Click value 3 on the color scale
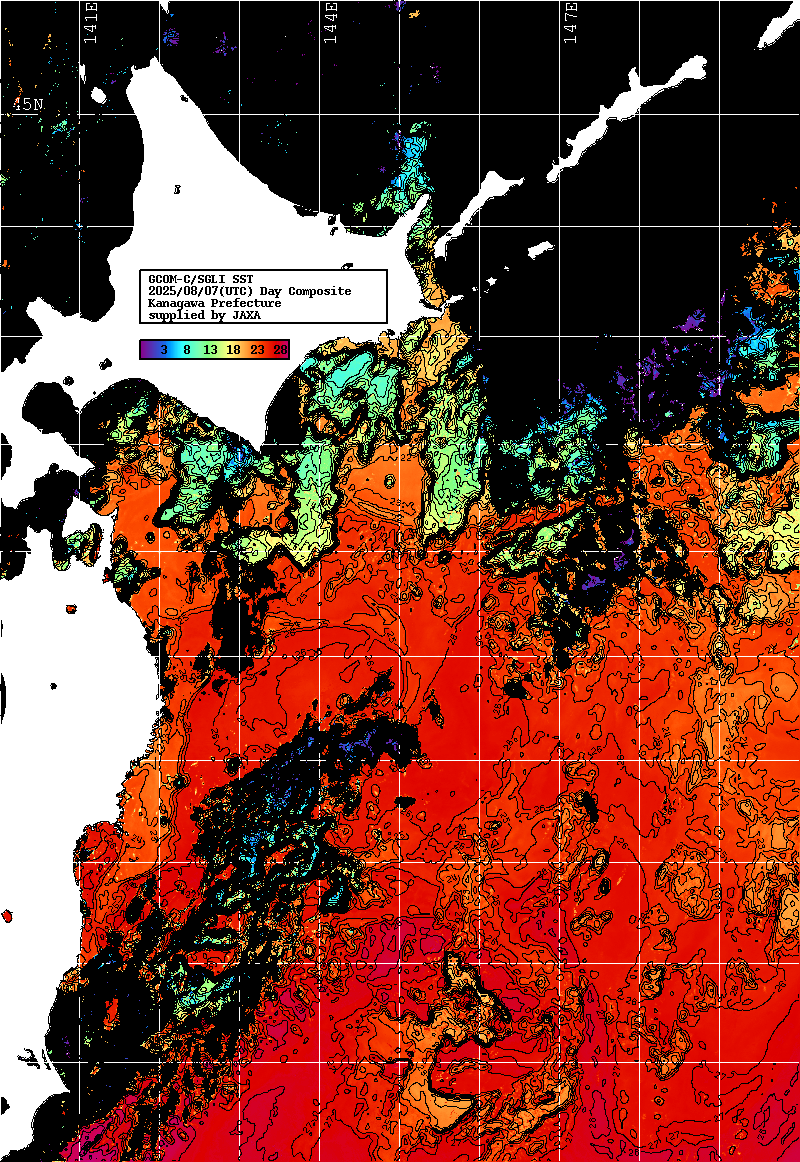The width and height of the screenshot is (800, 1162). coord(164,350)
